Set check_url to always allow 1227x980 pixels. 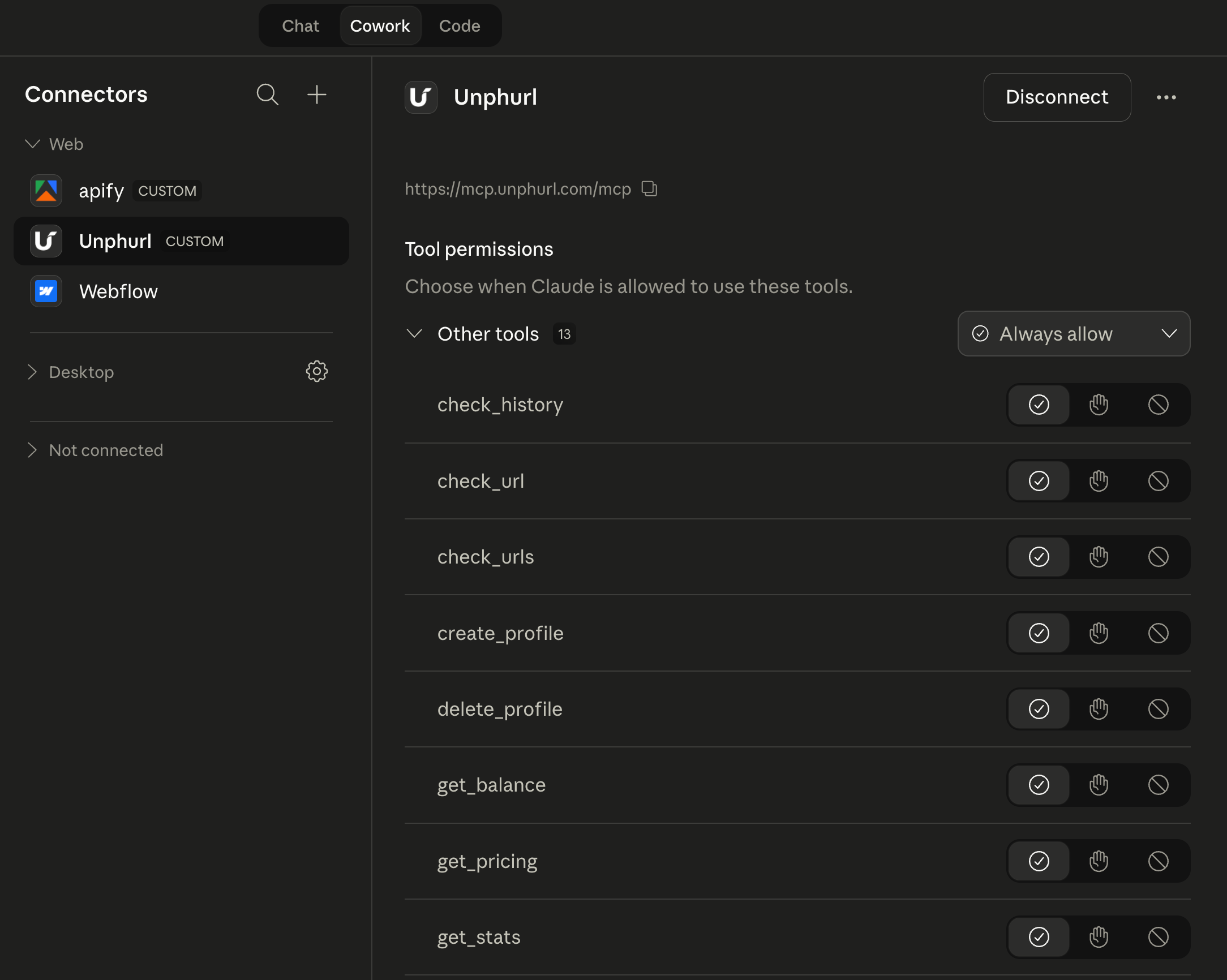click(x=1039, y=481)
